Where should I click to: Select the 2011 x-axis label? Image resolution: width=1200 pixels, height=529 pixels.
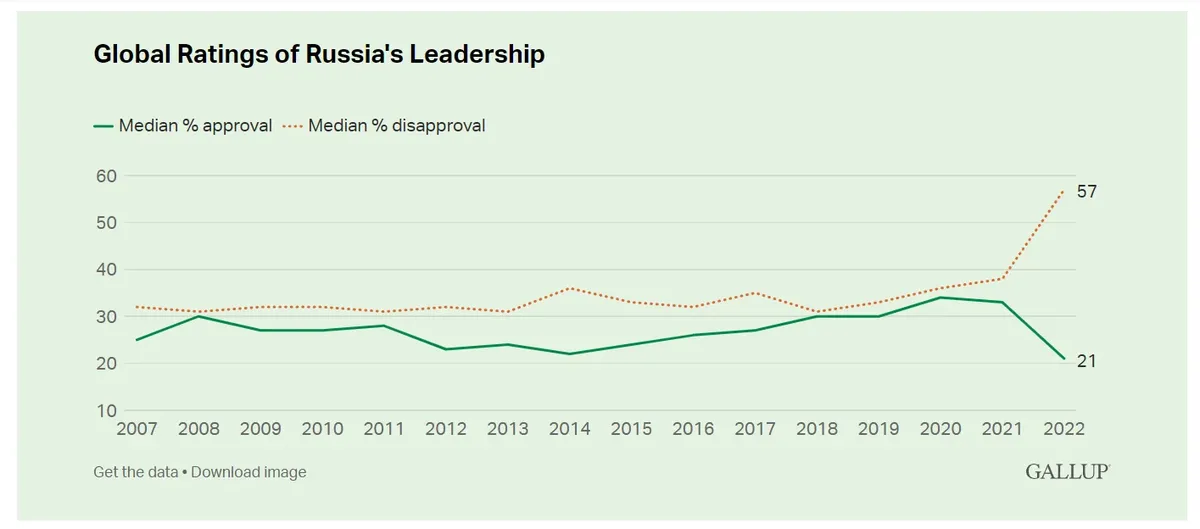point(383,429)
